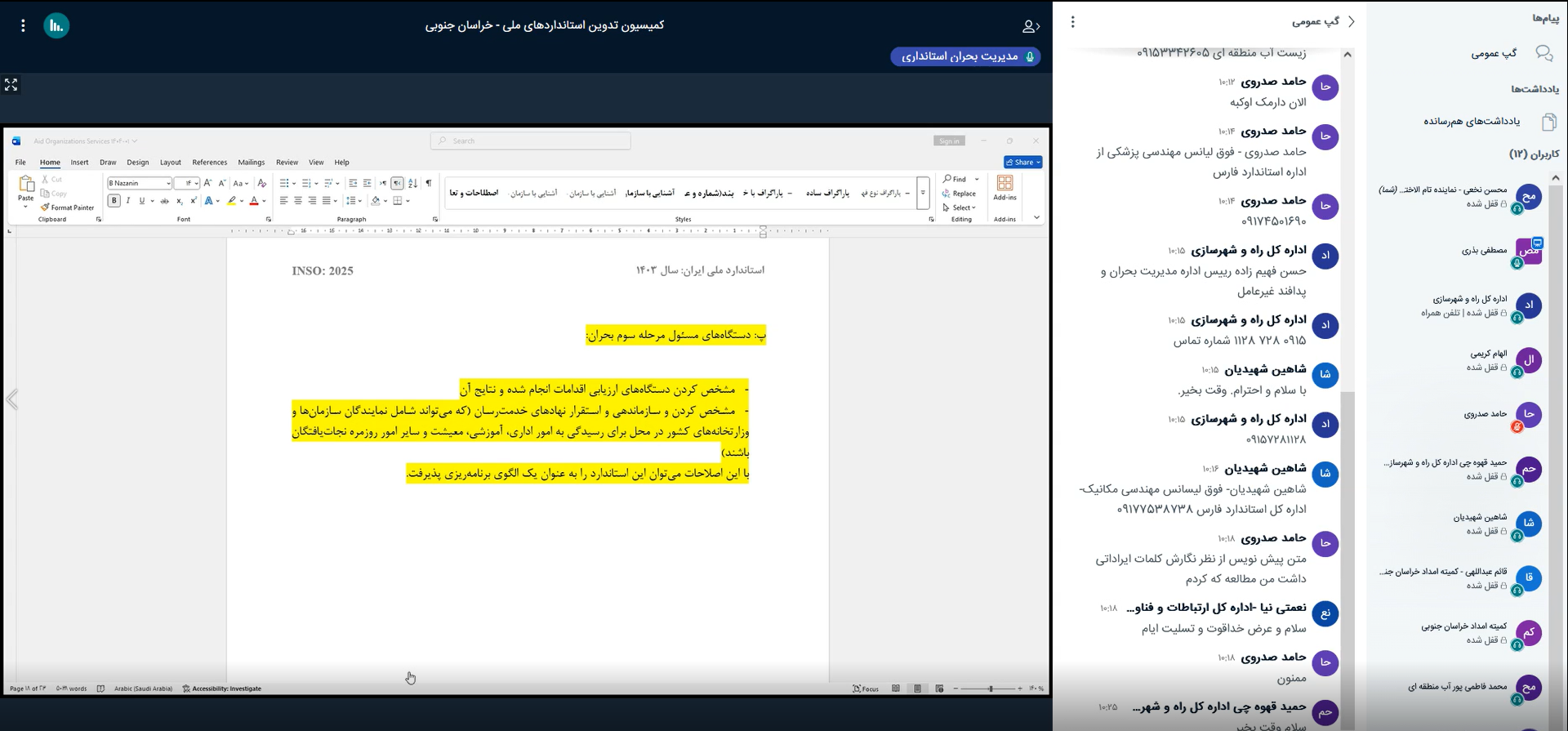Open the shared notes document icon

(1548, 122)
